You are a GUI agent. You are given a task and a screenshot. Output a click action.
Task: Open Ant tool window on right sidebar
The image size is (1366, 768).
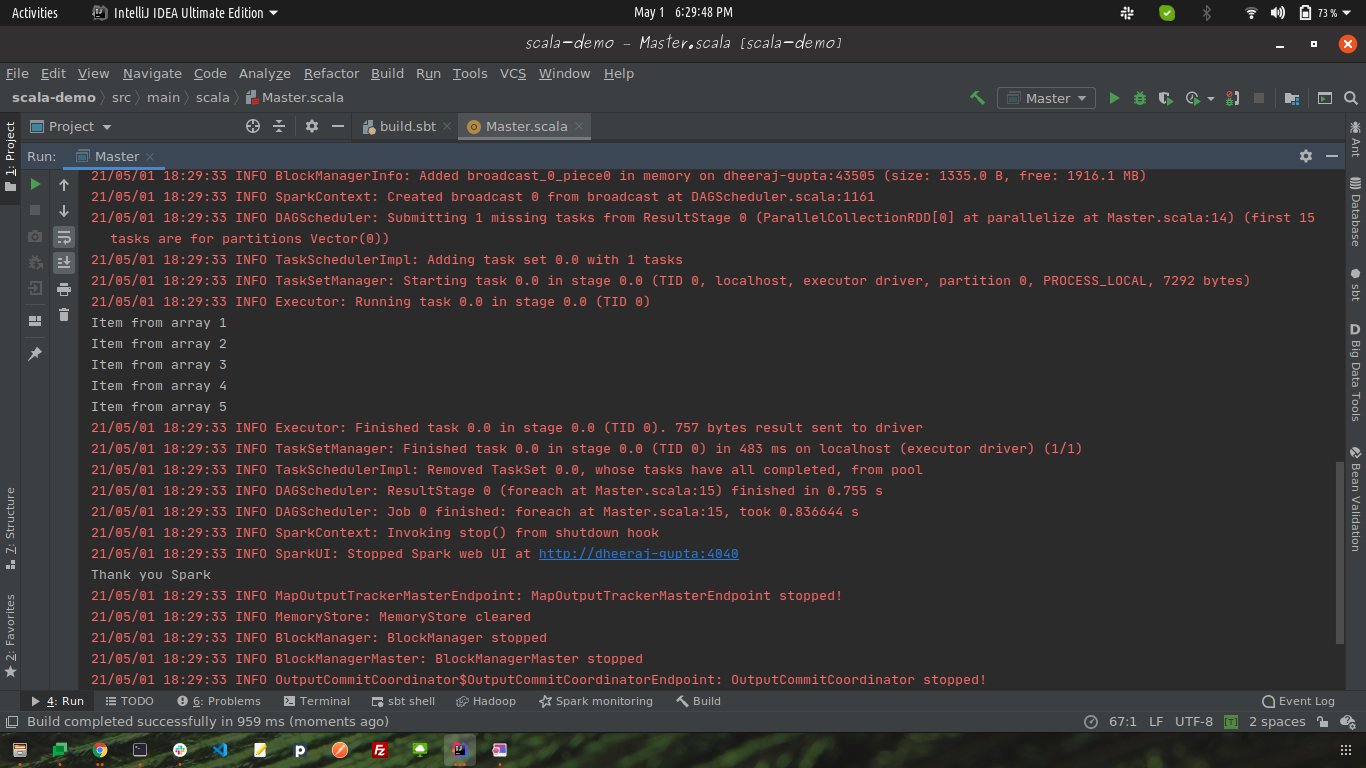pyautogui.click(x=1355, y=139)
